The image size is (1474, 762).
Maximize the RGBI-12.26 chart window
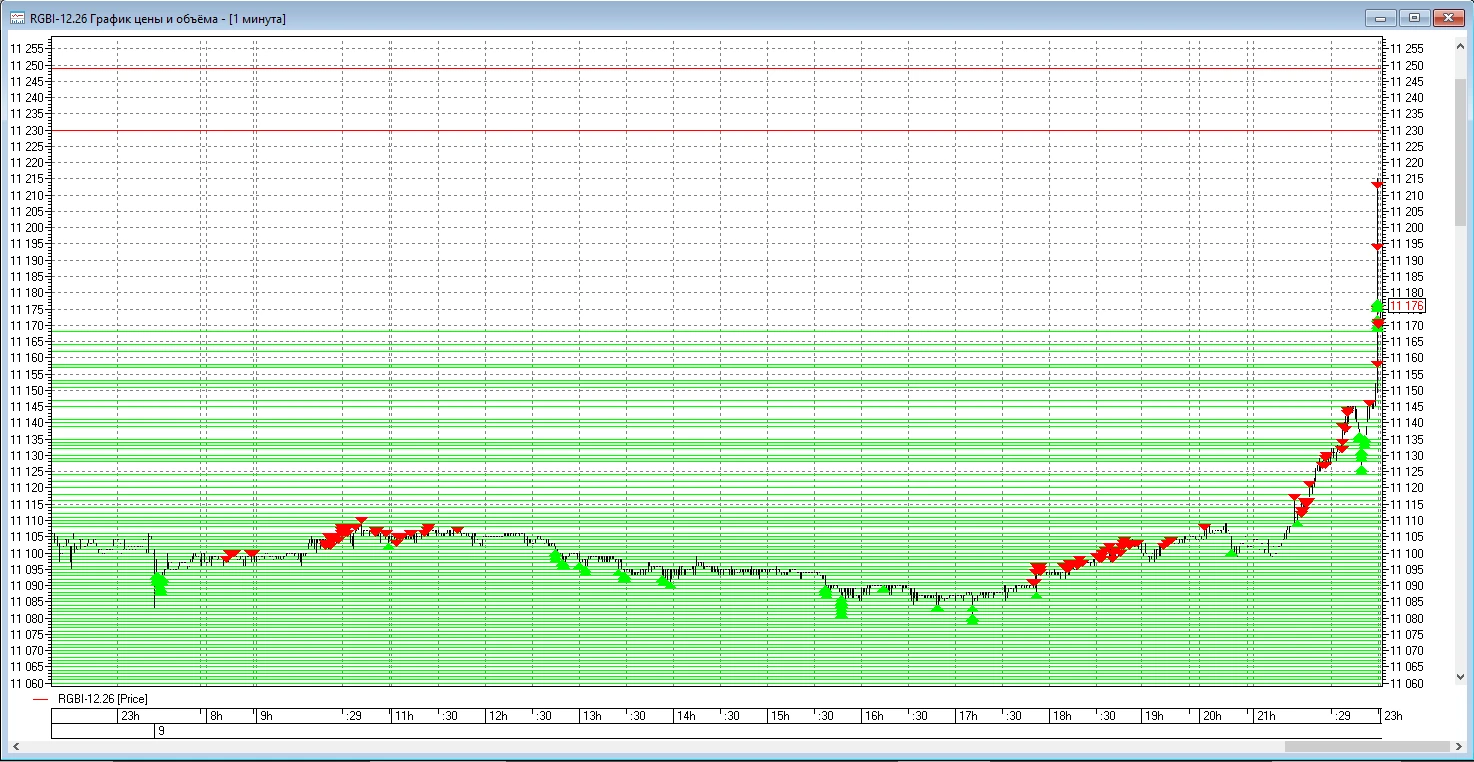click(x=1414, y=18)
